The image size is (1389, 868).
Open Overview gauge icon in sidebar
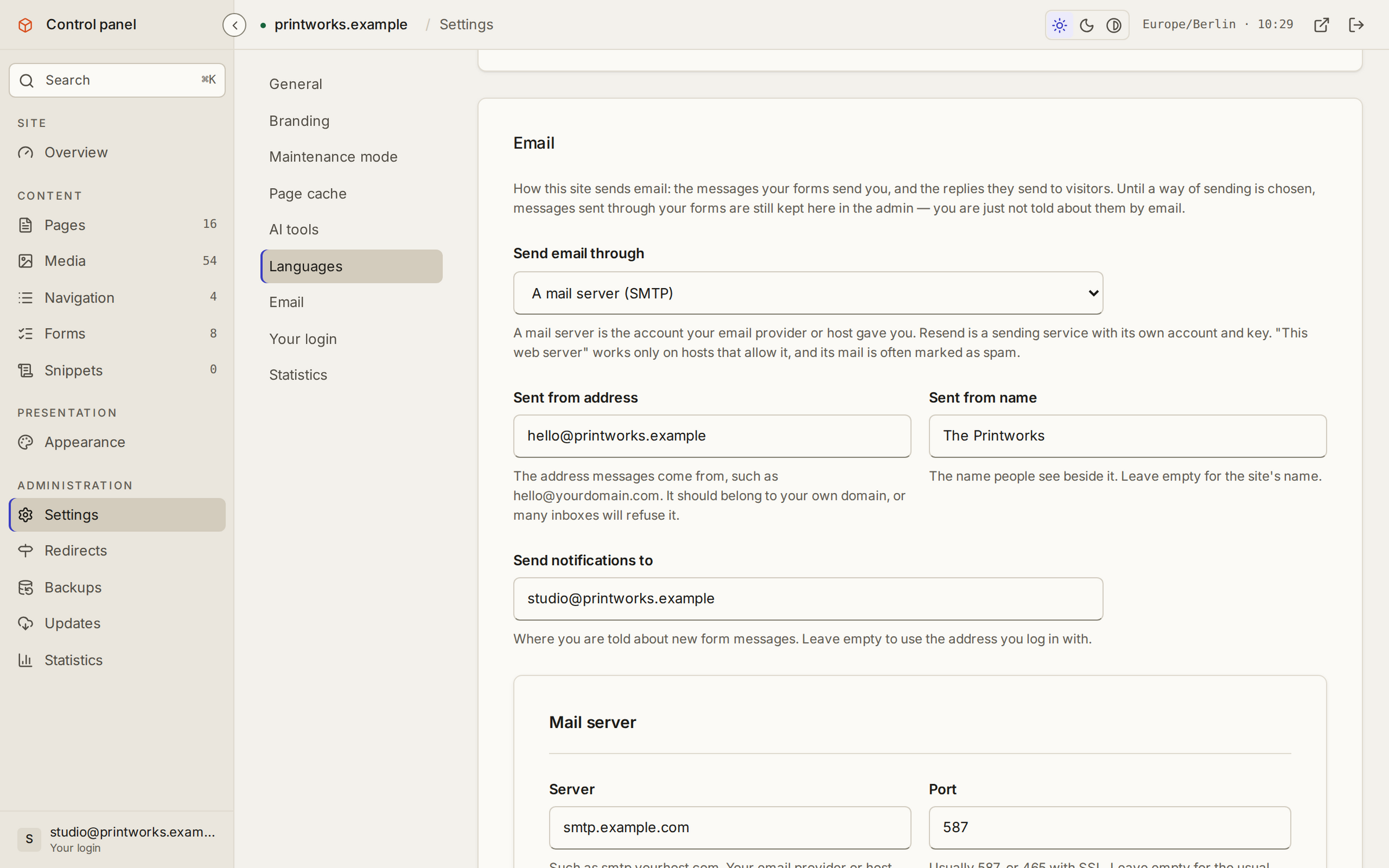click(x=25, y=152)
